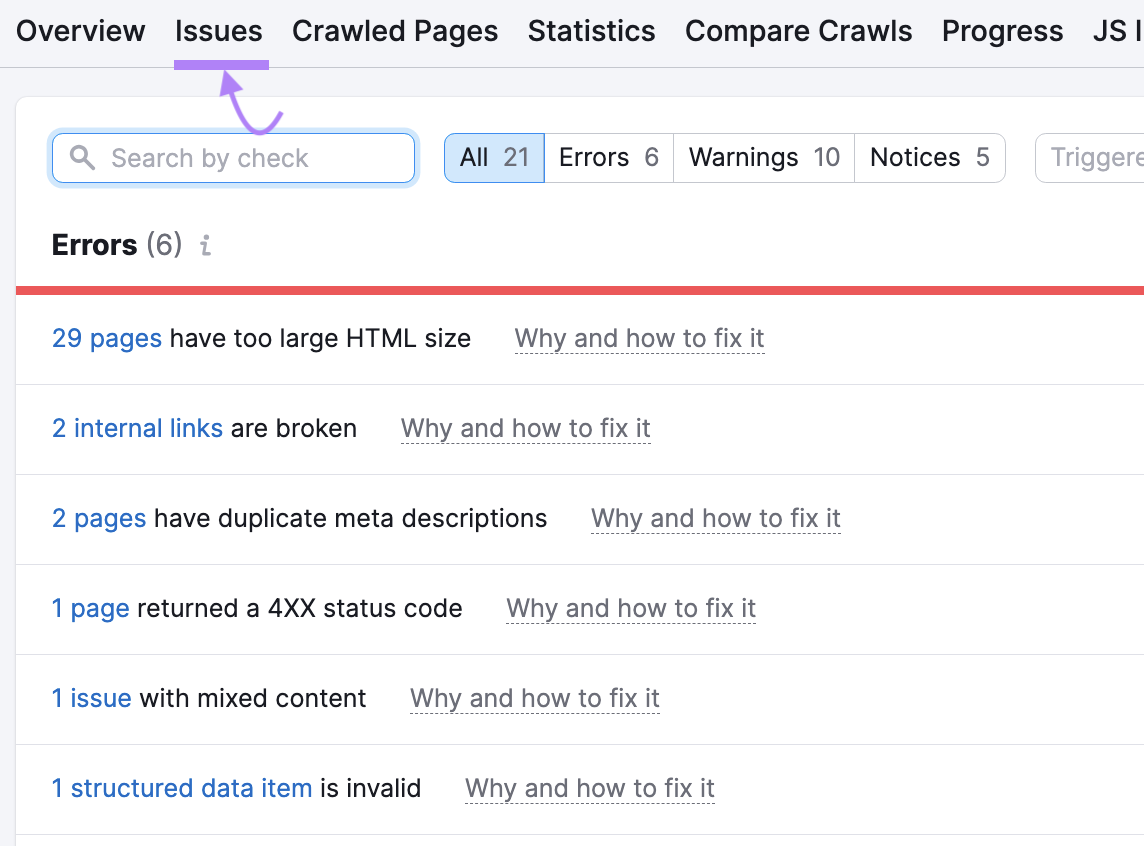View the page returning 4XX status
1144x846 pixels.
point(91,608)
